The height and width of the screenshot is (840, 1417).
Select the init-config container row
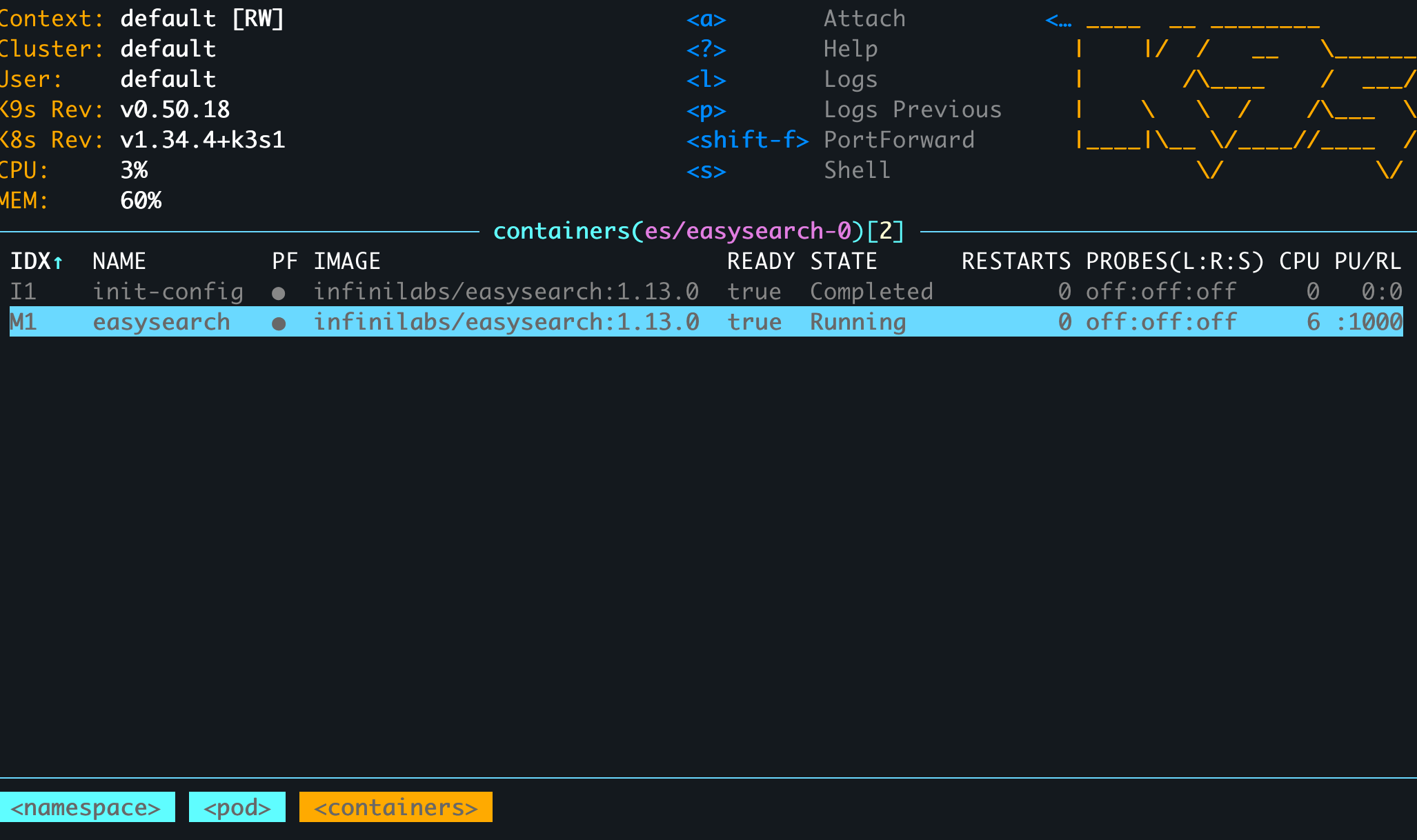point(168,292)
